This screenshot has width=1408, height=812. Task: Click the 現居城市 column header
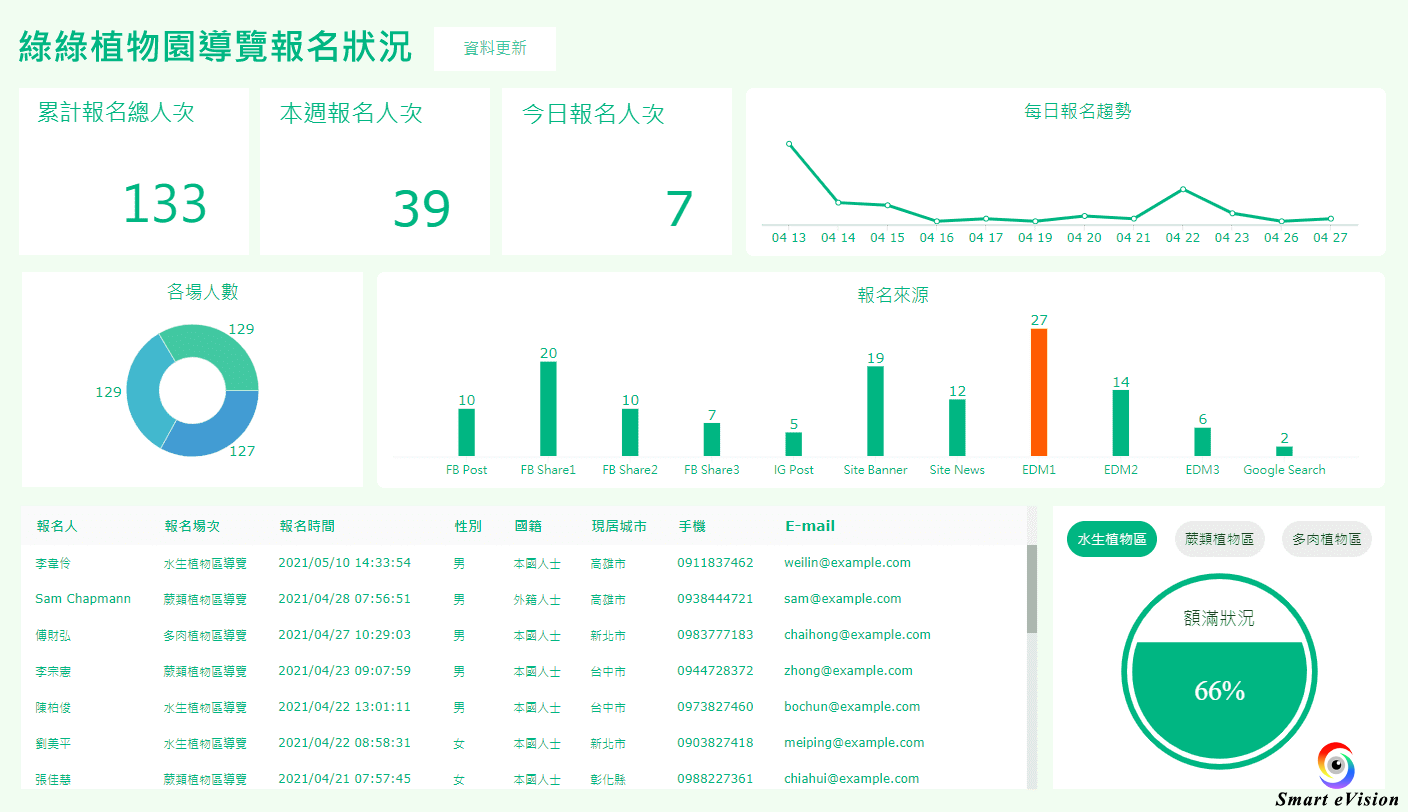619,526
